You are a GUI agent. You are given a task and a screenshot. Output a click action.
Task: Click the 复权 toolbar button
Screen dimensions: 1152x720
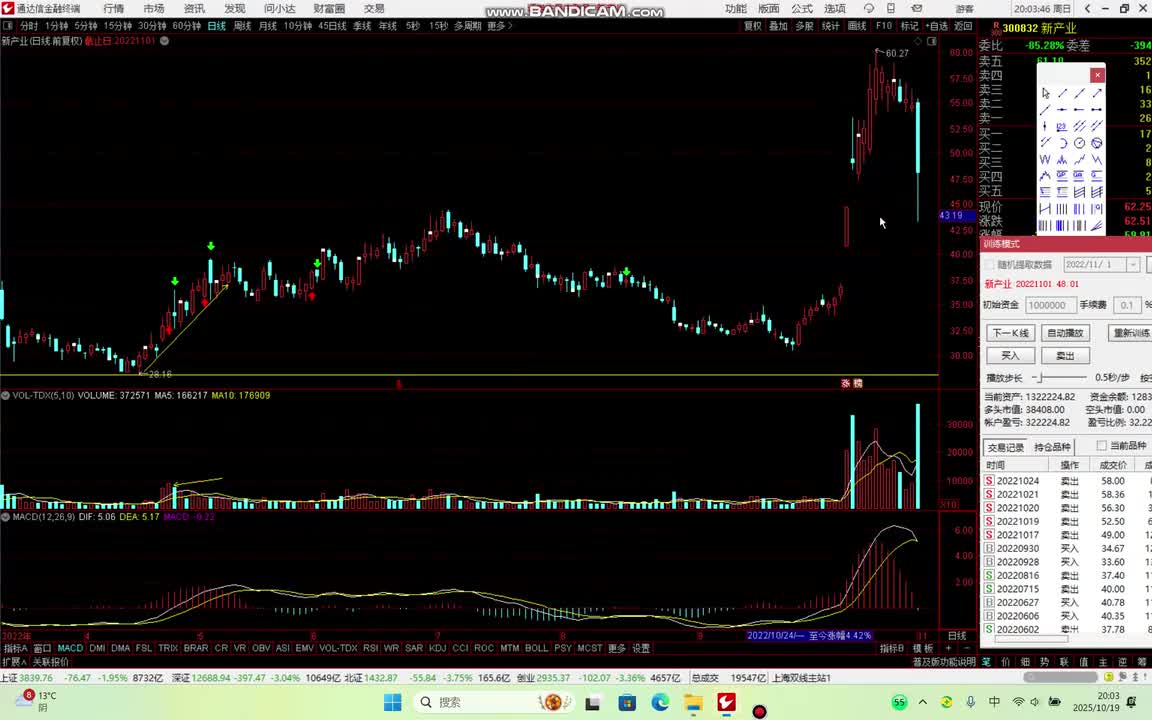click(752, 26)
